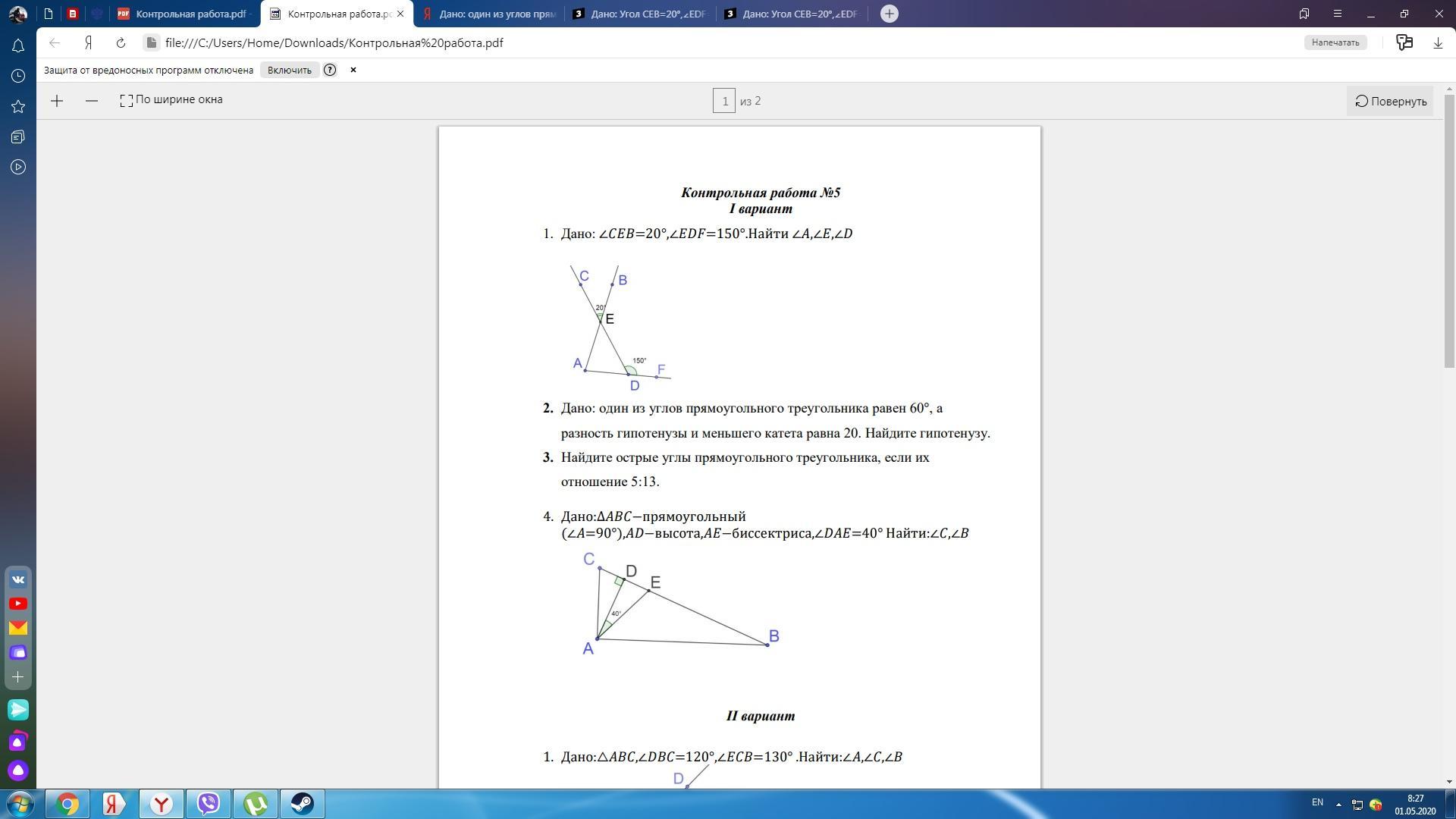Open history clock icon in sidebar
The width and height of the screenshot is (1456, 819).
point(18,76)
